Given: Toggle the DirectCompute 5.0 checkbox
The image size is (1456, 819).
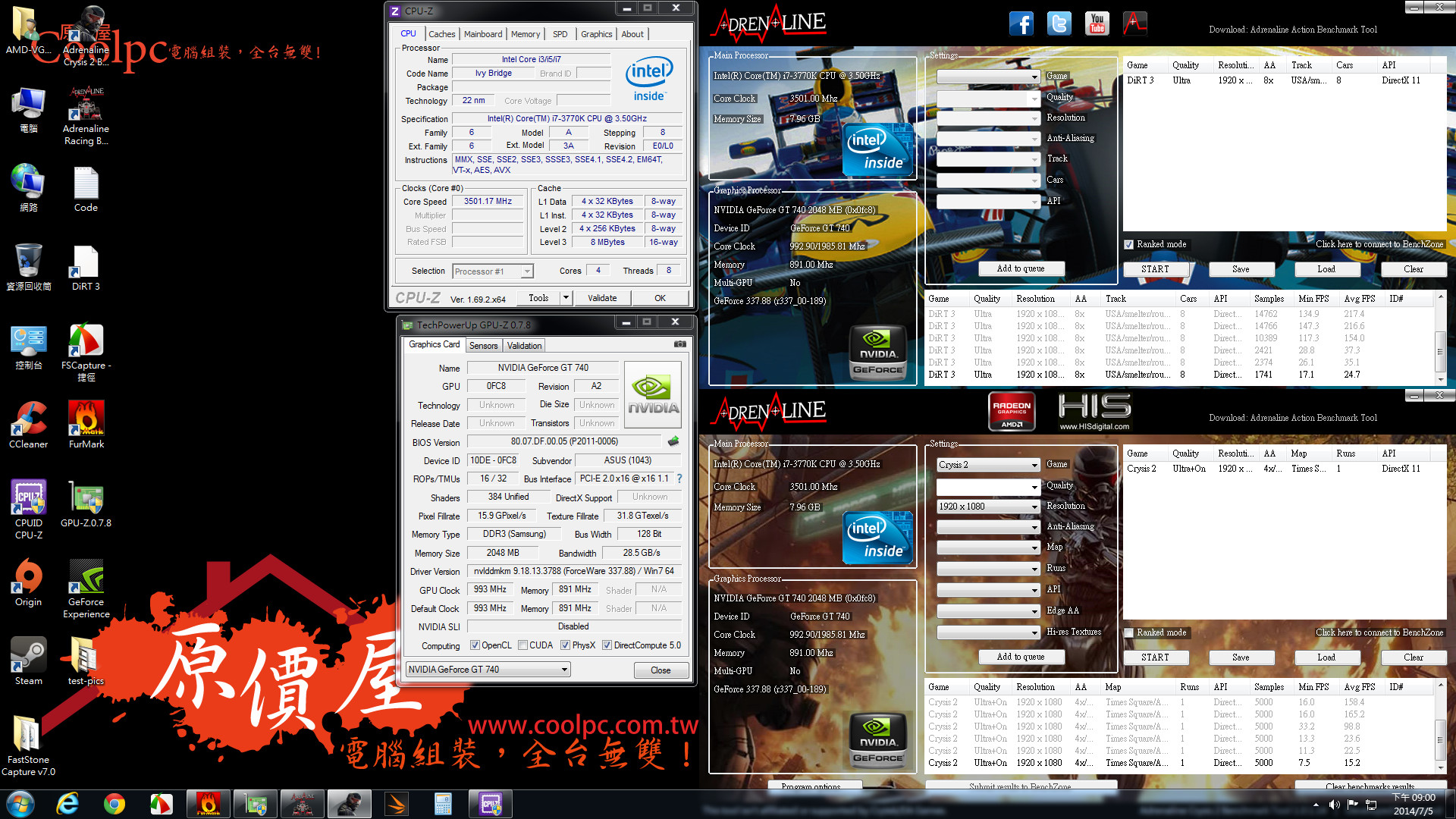Looking at the screenshot, I should (x=607, y=645).
